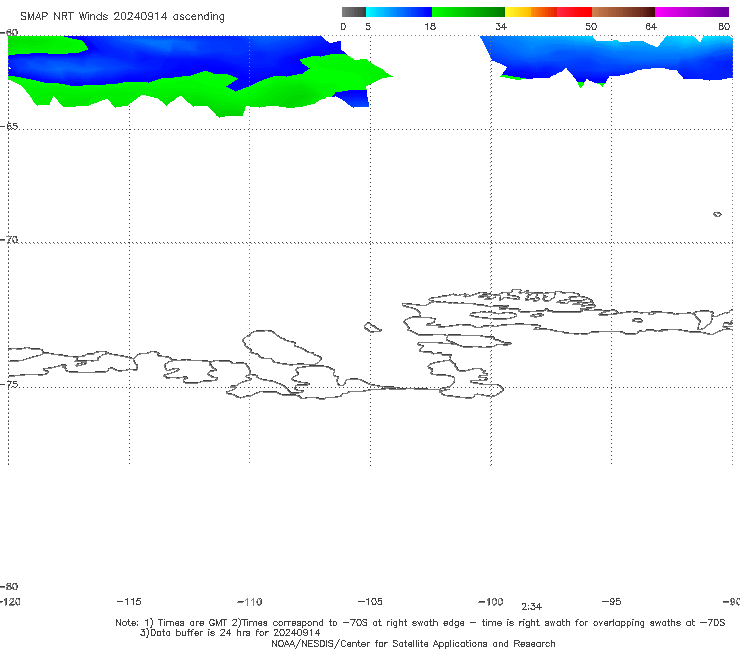Click the green segment of the color bar
This screenshot has width=740, height=650.
(468, 12)
